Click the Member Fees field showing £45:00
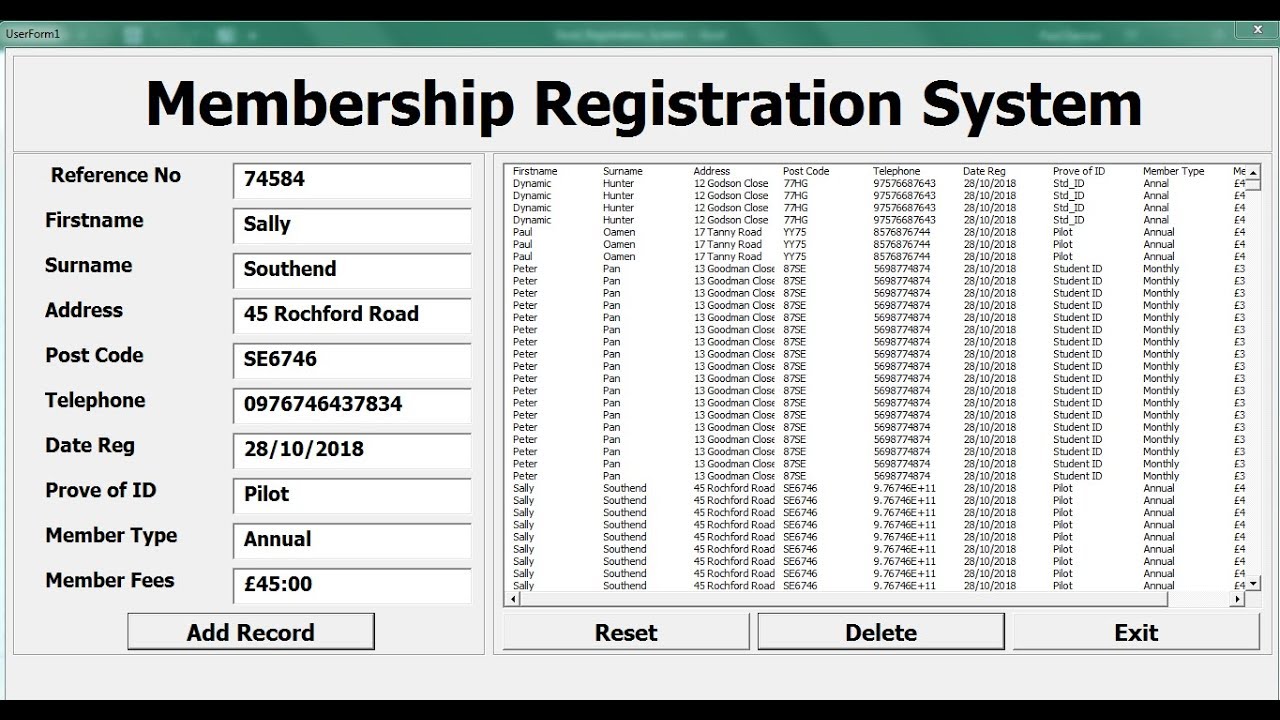Screen dimensions: 1280x720 coord(352,586)
